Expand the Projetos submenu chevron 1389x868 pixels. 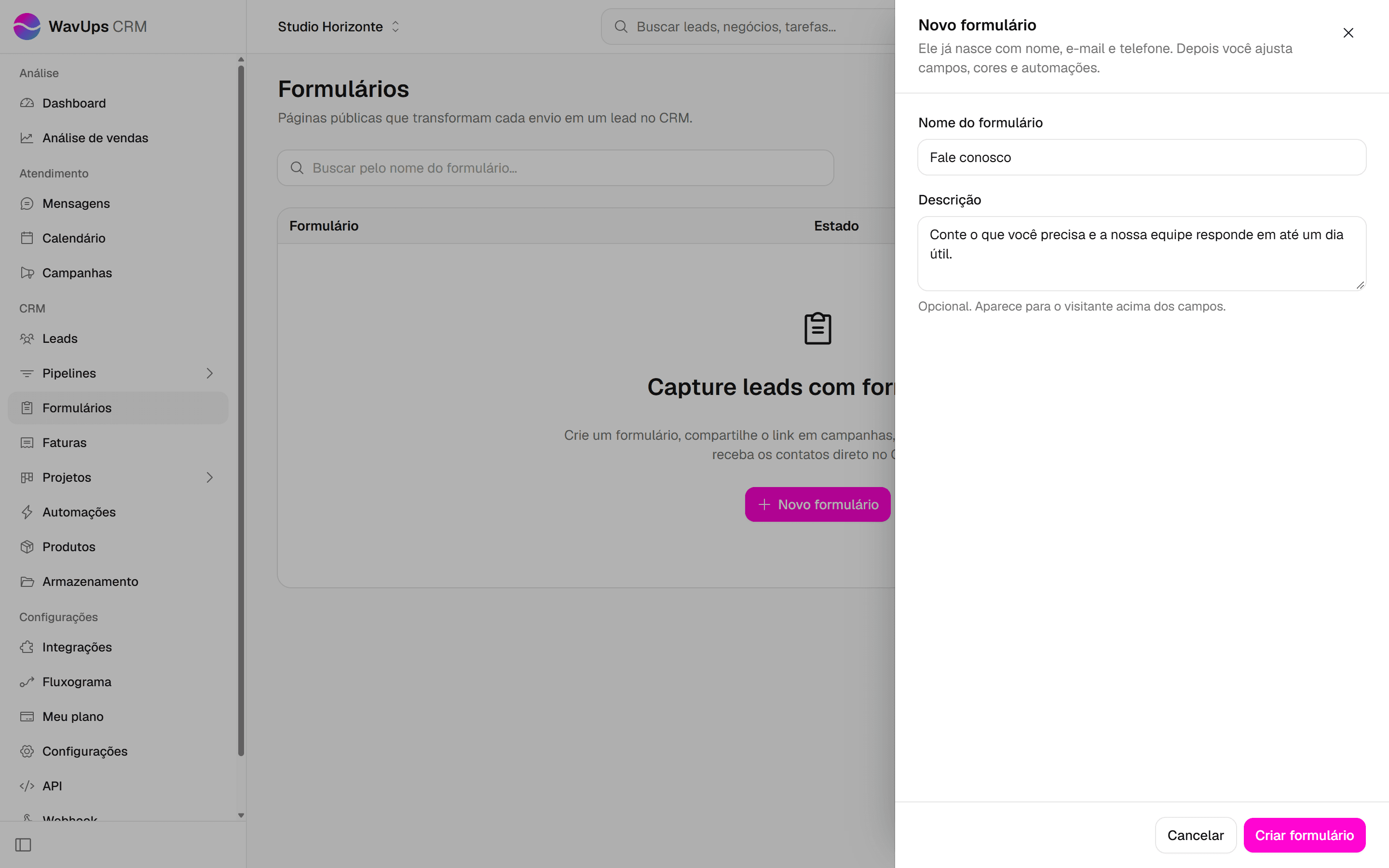(x=209, y=477)
